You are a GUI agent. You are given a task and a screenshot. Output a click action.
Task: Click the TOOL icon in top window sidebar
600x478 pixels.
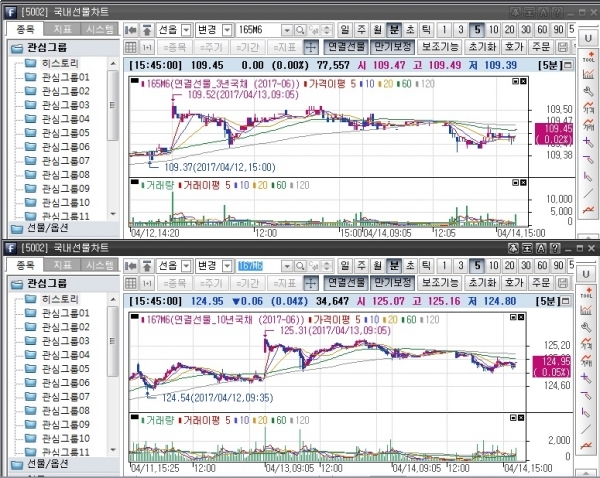[588, 57]
